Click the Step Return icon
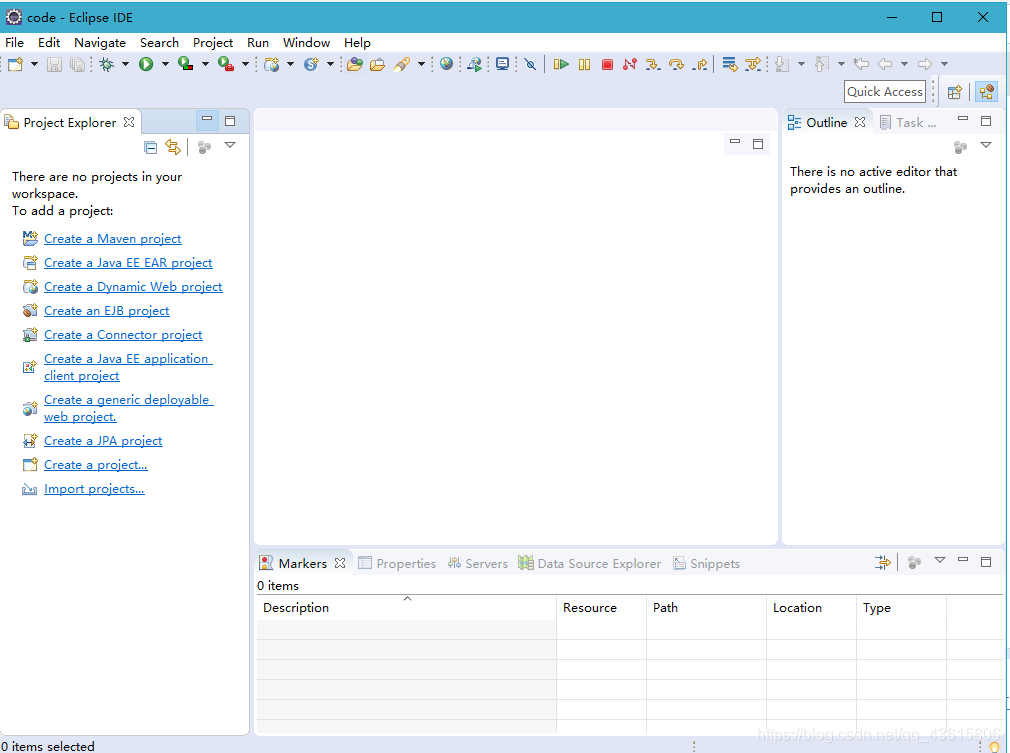This screenshot has height=753, width=1010. 700,64
